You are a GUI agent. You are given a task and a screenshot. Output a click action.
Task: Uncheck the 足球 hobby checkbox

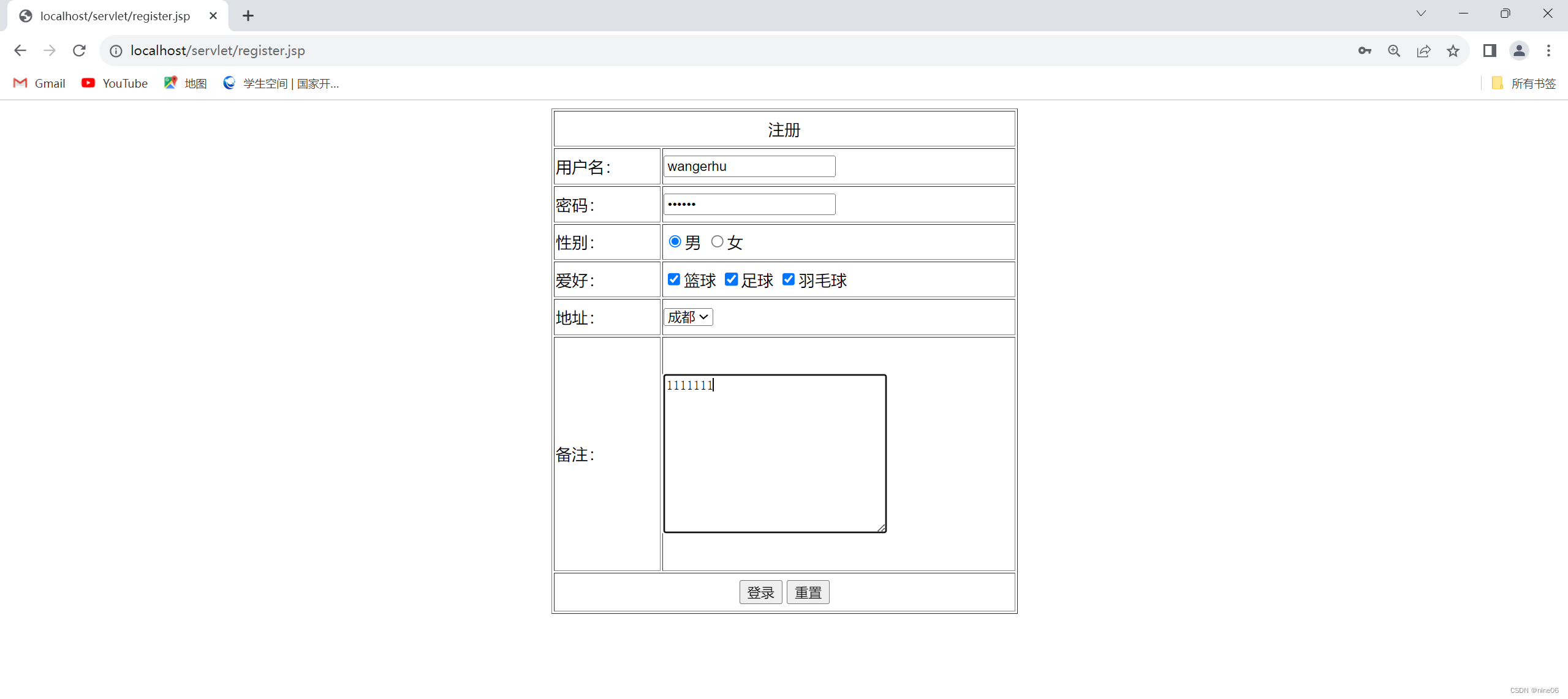[731, 279]
